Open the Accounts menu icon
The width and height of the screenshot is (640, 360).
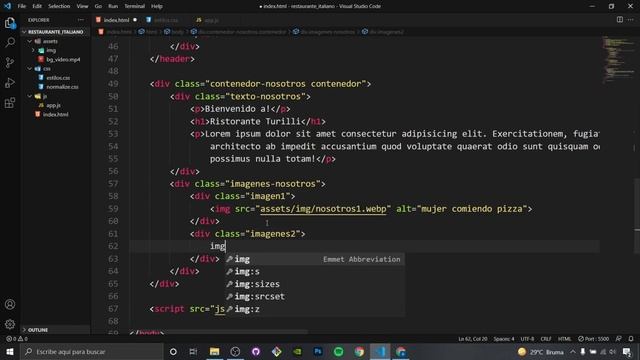(10, 304)
